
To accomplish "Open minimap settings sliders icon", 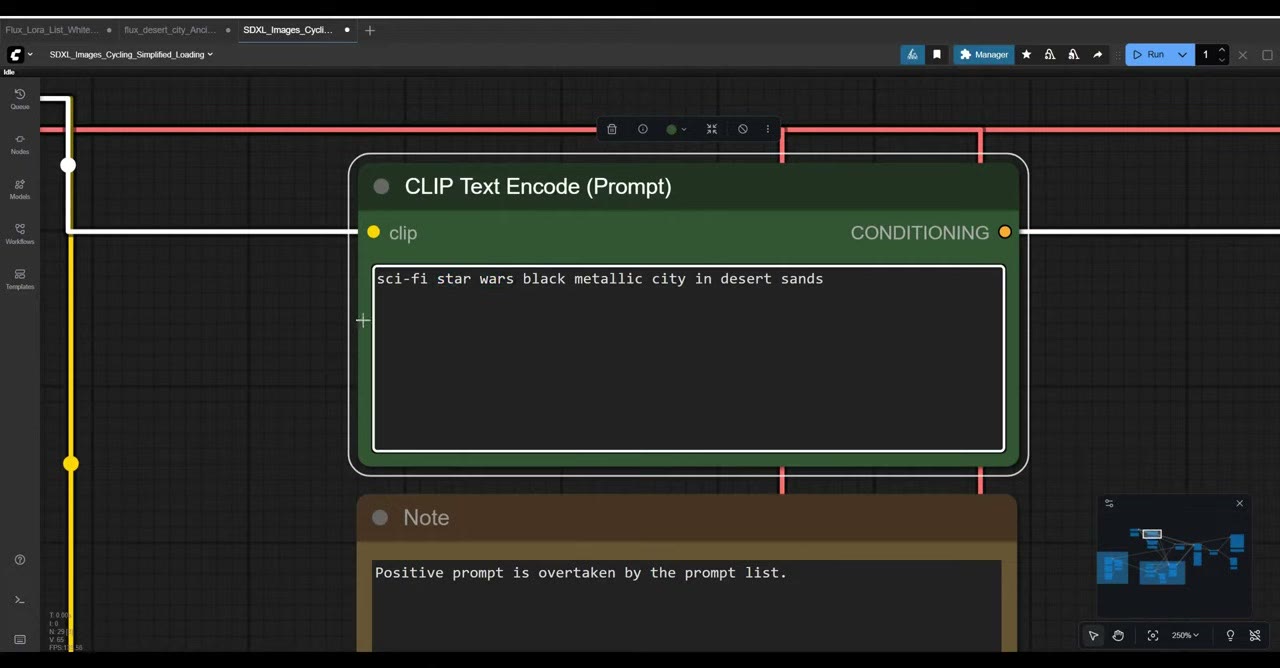I will (x=1109, y=503).
